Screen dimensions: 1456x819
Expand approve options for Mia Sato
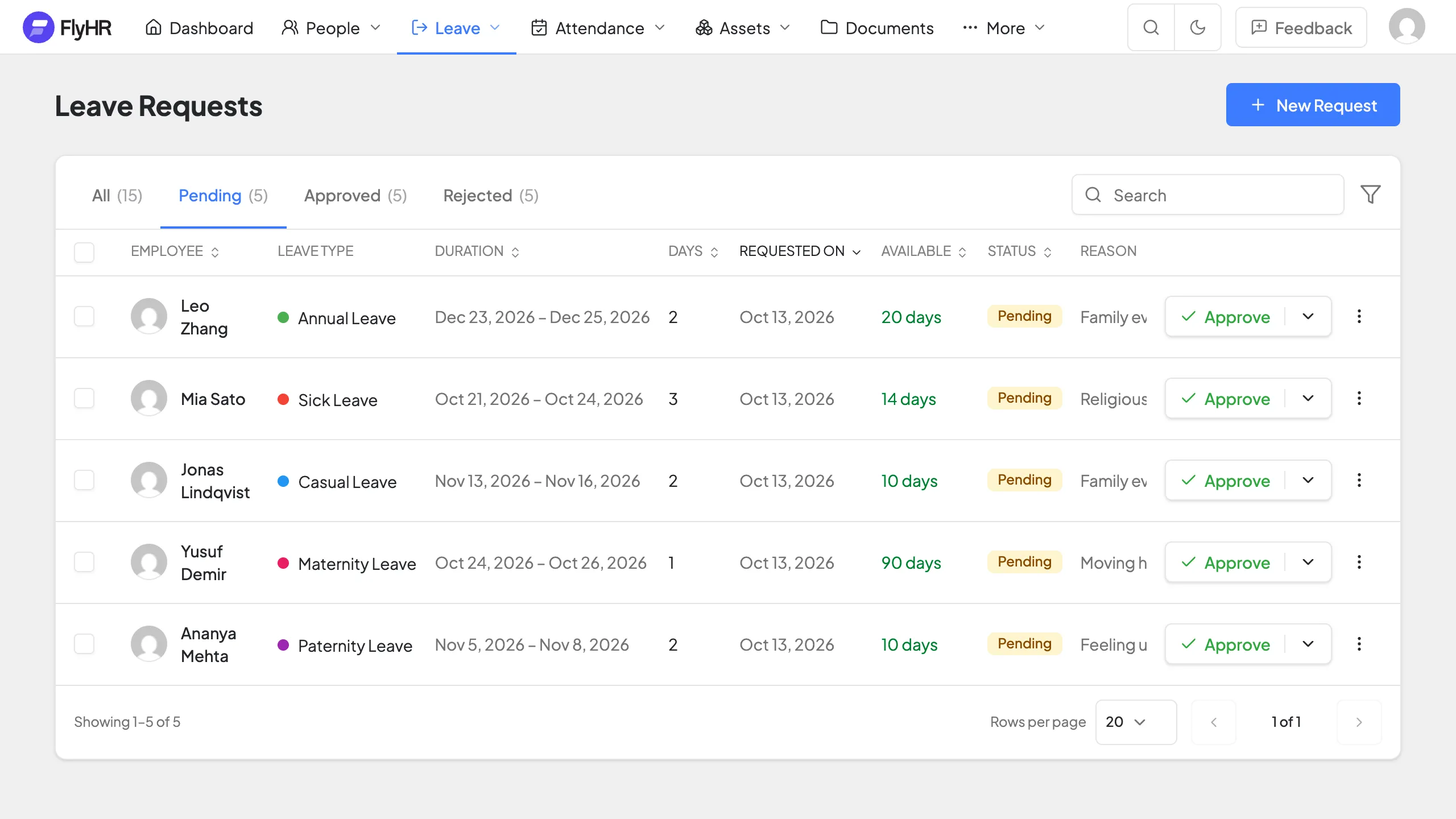[1308, 398]
